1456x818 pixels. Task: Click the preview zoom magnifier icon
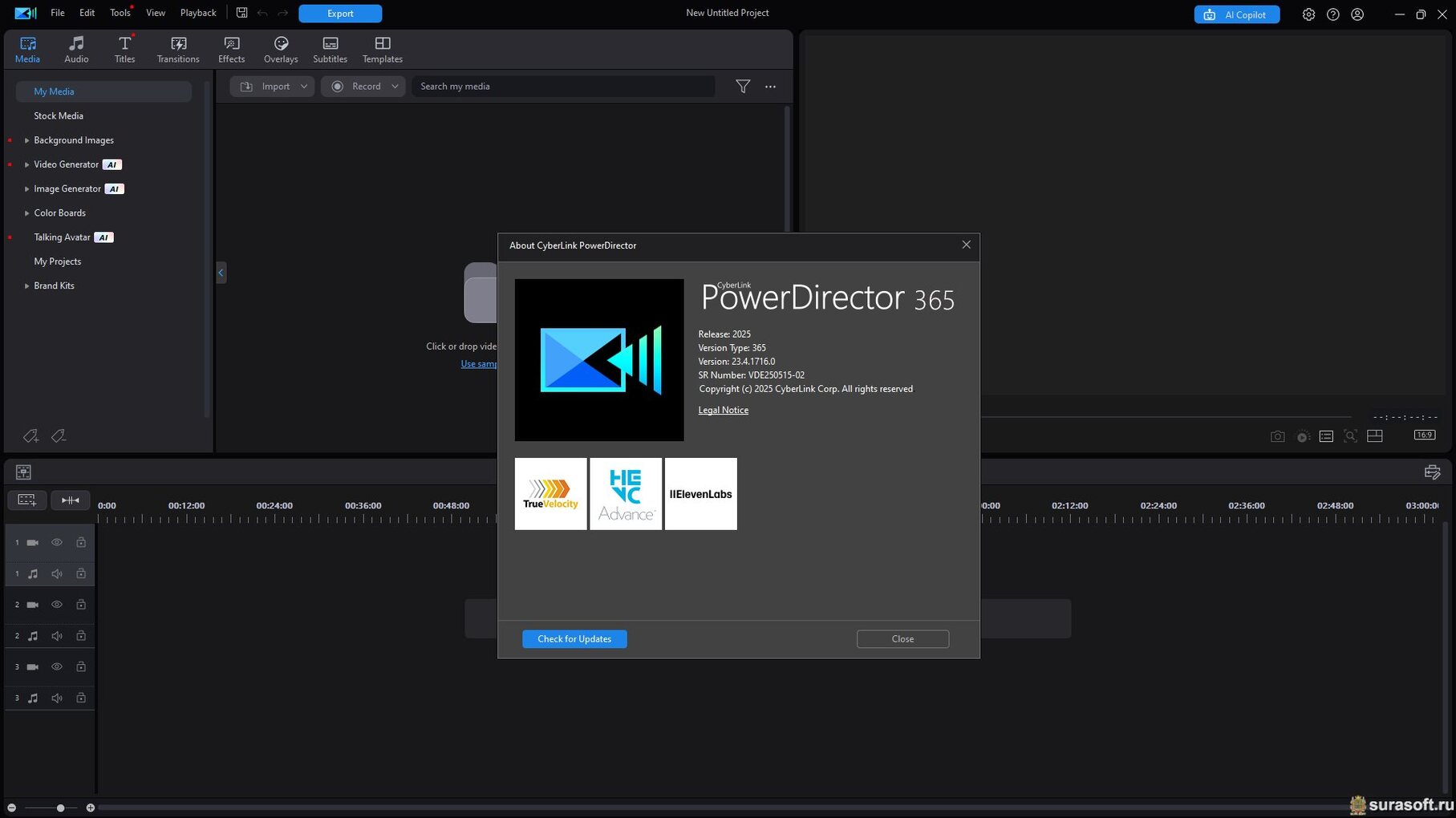[1351, 436]
